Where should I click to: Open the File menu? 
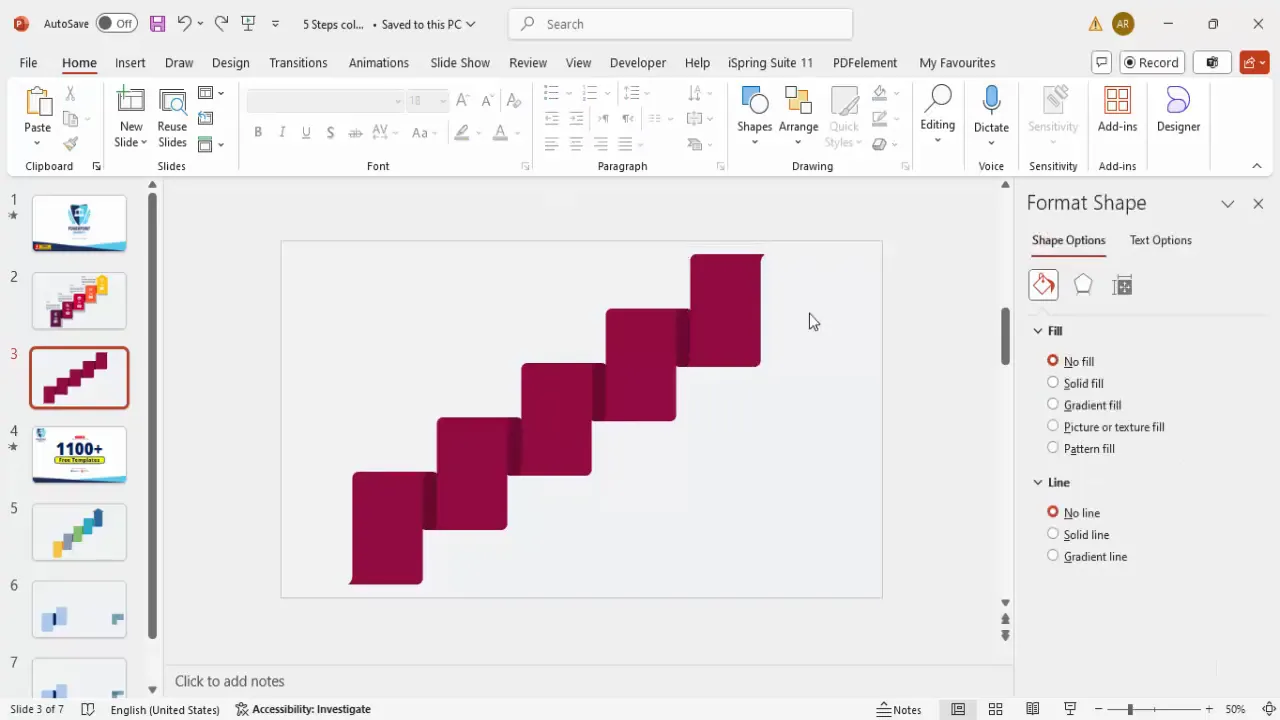tap(28, 62)
